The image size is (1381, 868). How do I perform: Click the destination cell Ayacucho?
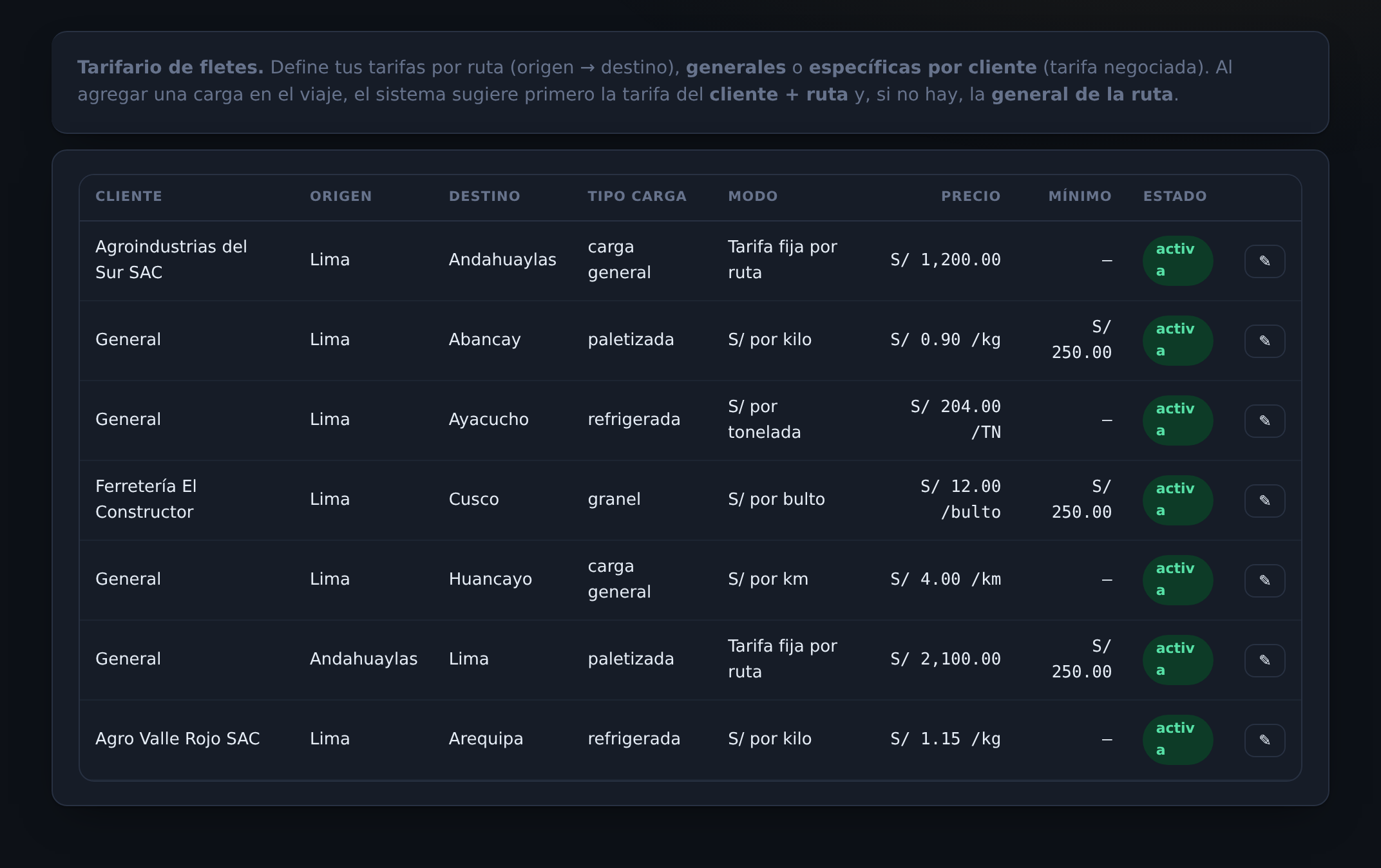pyautogui.click(x=488, y=419)
